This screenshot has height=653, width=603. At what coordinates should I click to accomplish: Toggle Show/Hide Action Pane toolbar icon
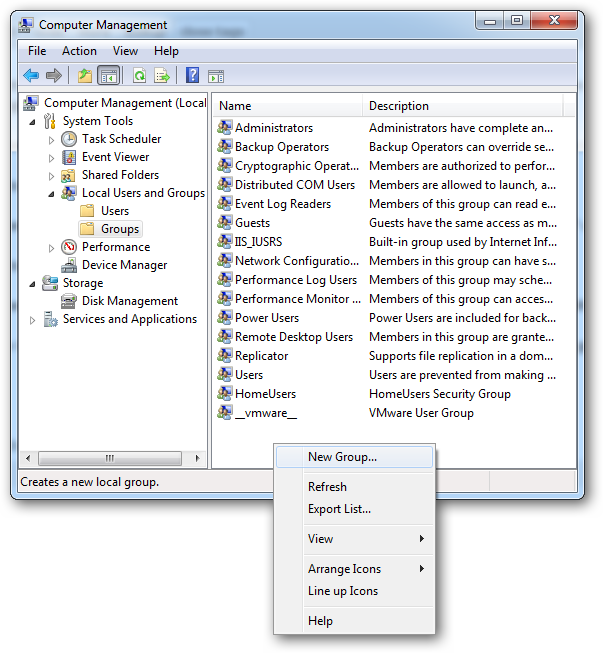[x=216, y=76]
